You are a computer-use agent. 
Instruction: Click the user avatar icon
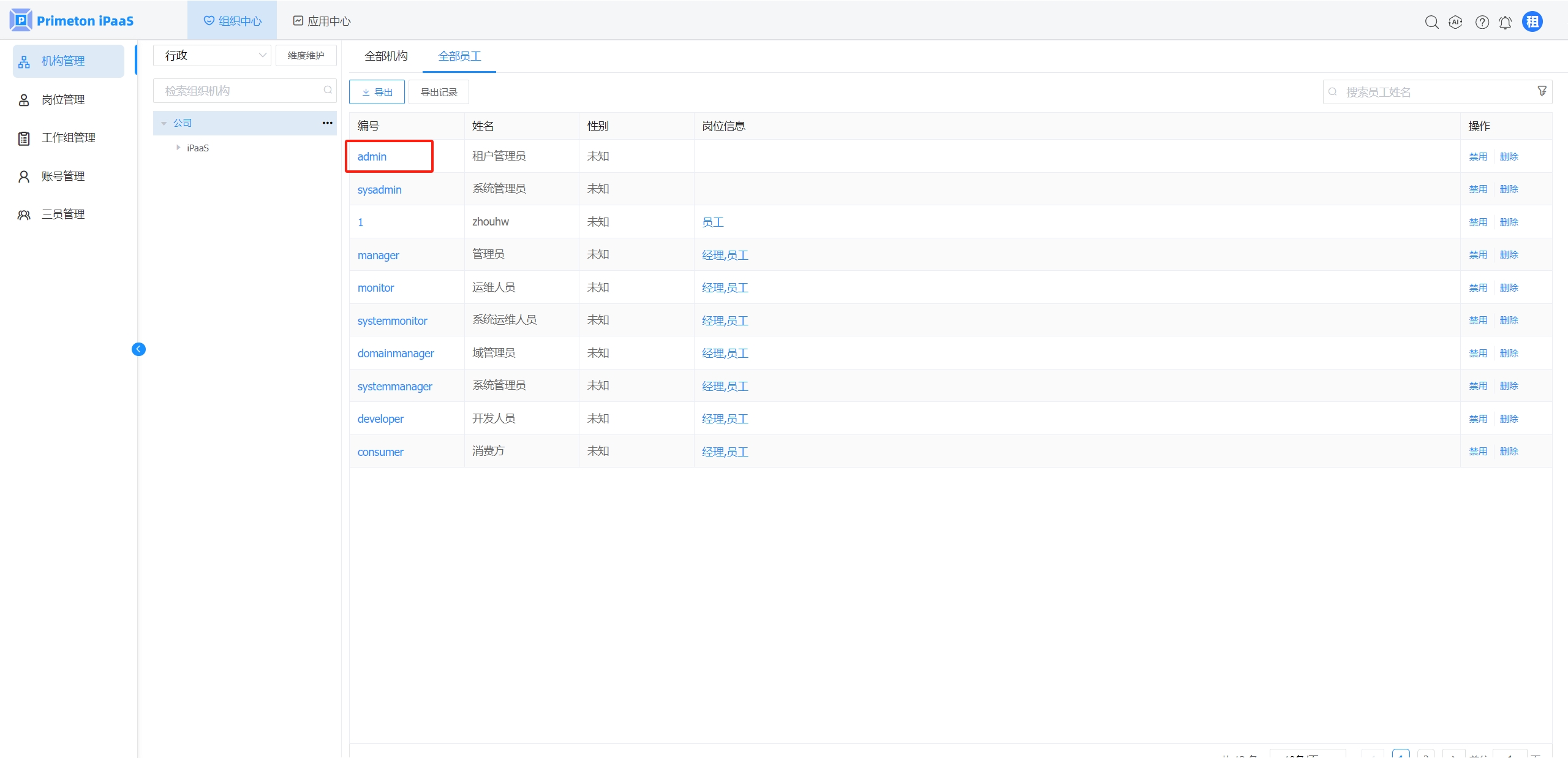(1532, 22)
